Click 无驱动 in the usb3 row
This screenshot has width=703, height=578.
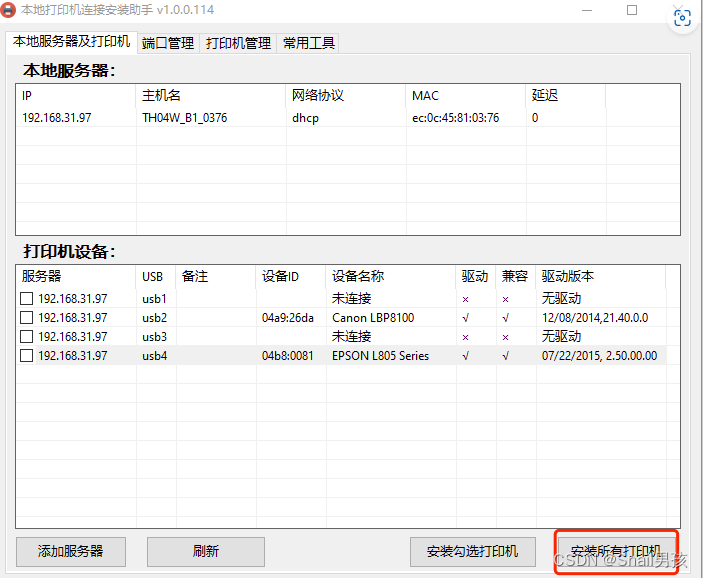561,336
